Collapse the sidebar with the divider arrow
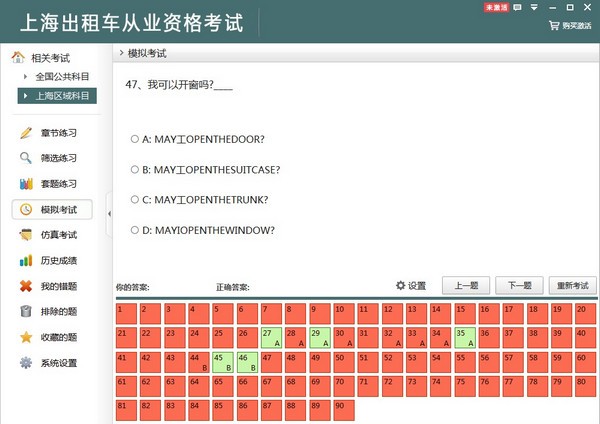This screenshot has height=424, width=600. coord(109,214)
